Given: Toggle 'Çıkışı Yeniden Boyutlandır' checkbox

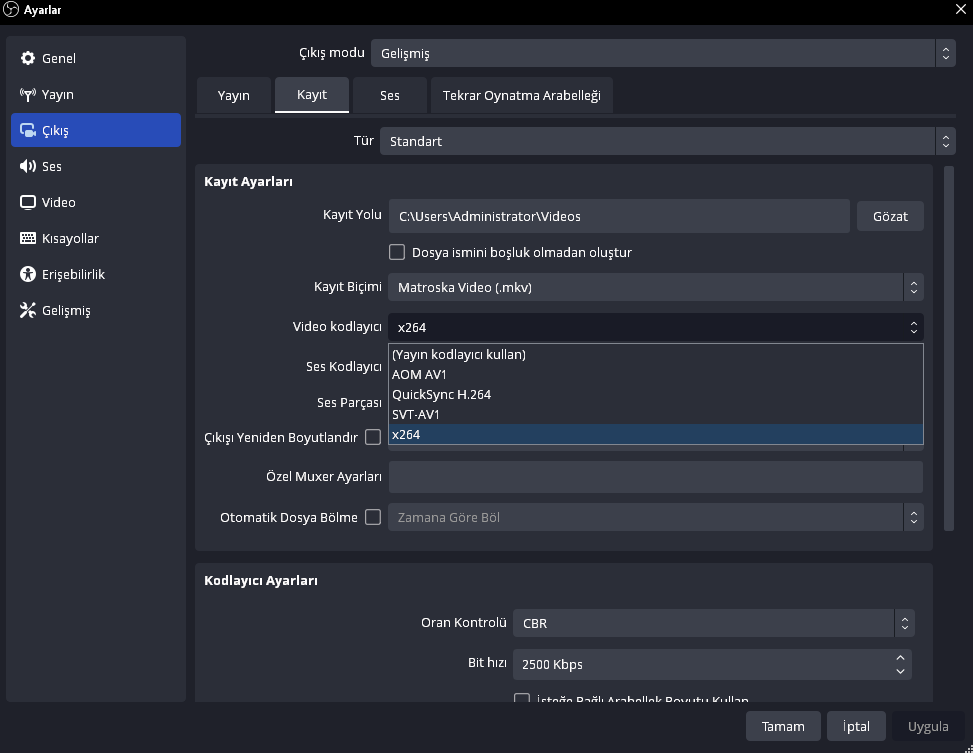Looking at the screenshot, I should tap(373, 437).
